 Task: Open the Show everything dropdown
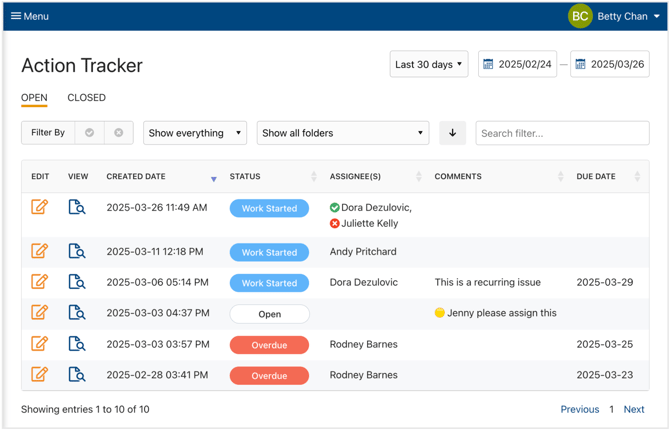click(x=195, y=133)
